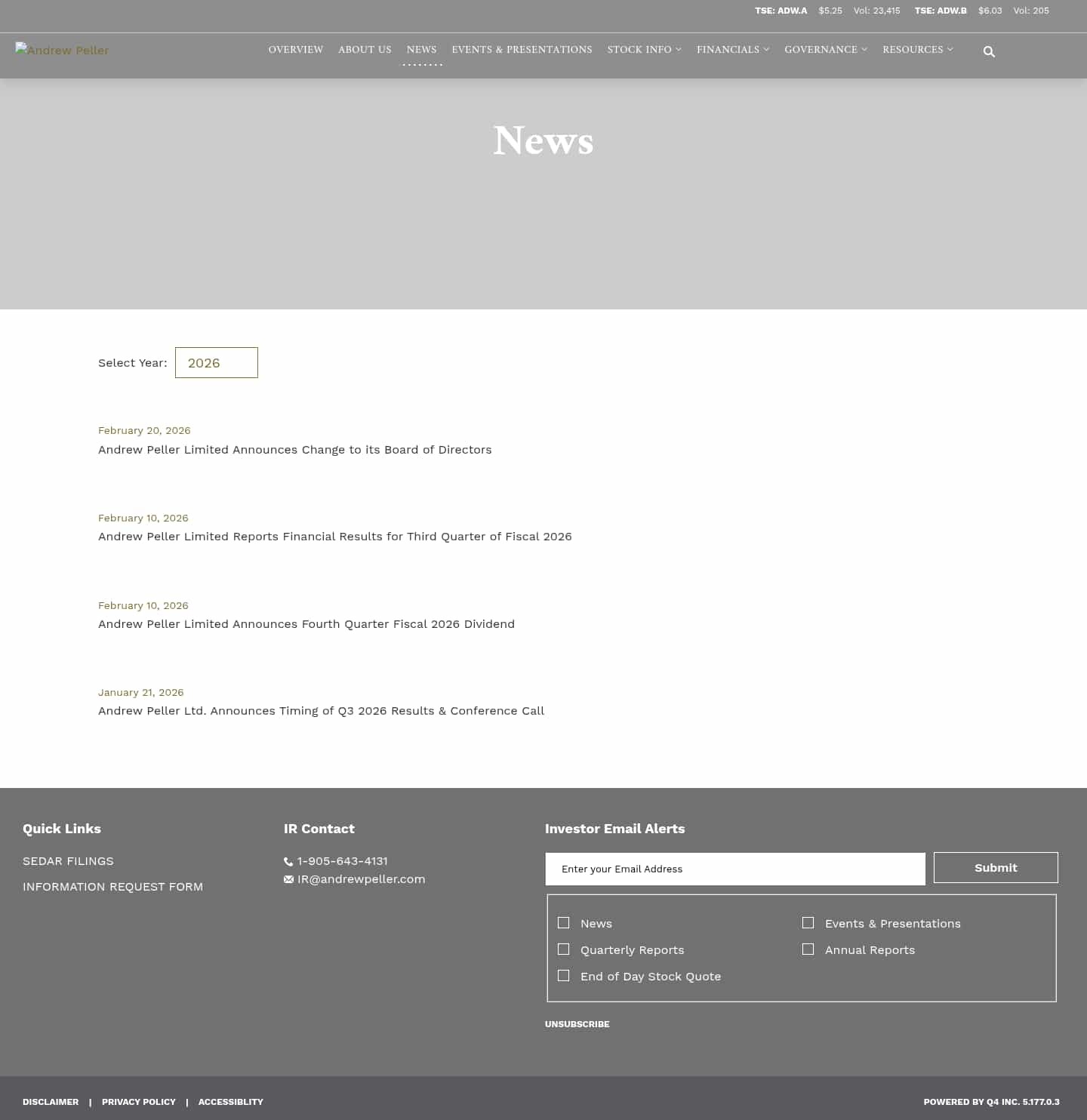The width and height of the screenshot is (1087, 1120).
Task: Click the Andrew Peller logo
Action: pos(62,50)
